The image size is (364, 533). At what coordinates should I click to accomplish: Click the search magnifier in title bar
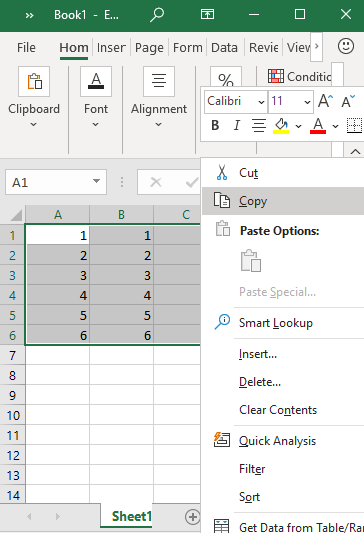[x=157, y=15]
